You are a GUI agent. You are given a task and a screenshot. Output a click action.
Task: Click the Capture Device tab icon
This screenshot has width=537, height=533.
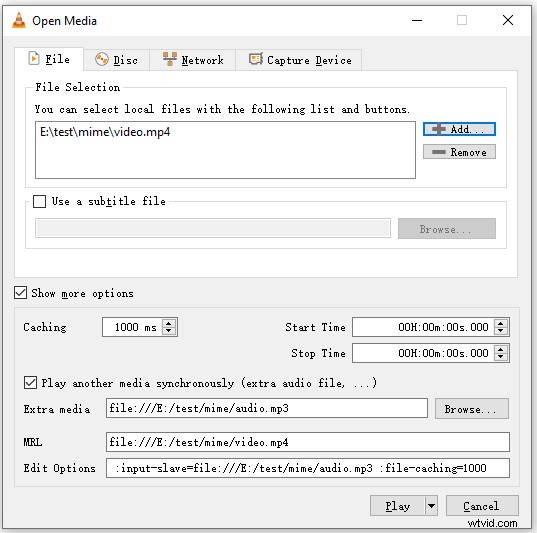click(x=255, y=59)
